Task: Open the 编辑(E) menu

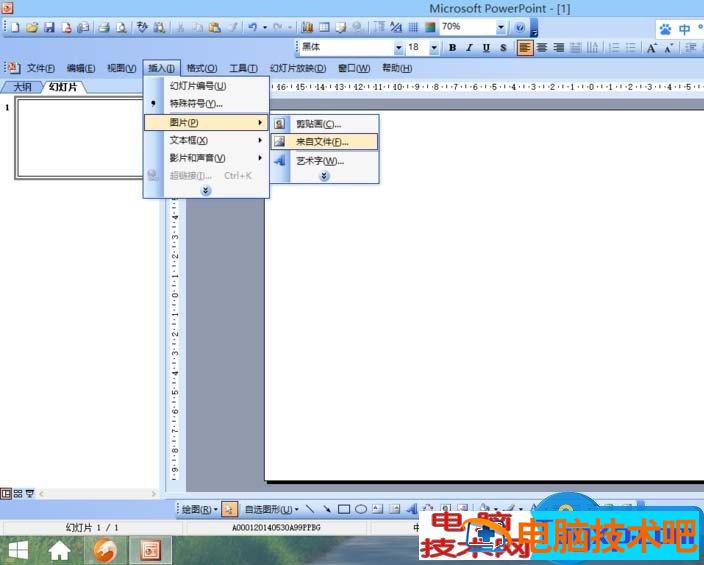Action: pyautogui.click(x=81, y=68)
